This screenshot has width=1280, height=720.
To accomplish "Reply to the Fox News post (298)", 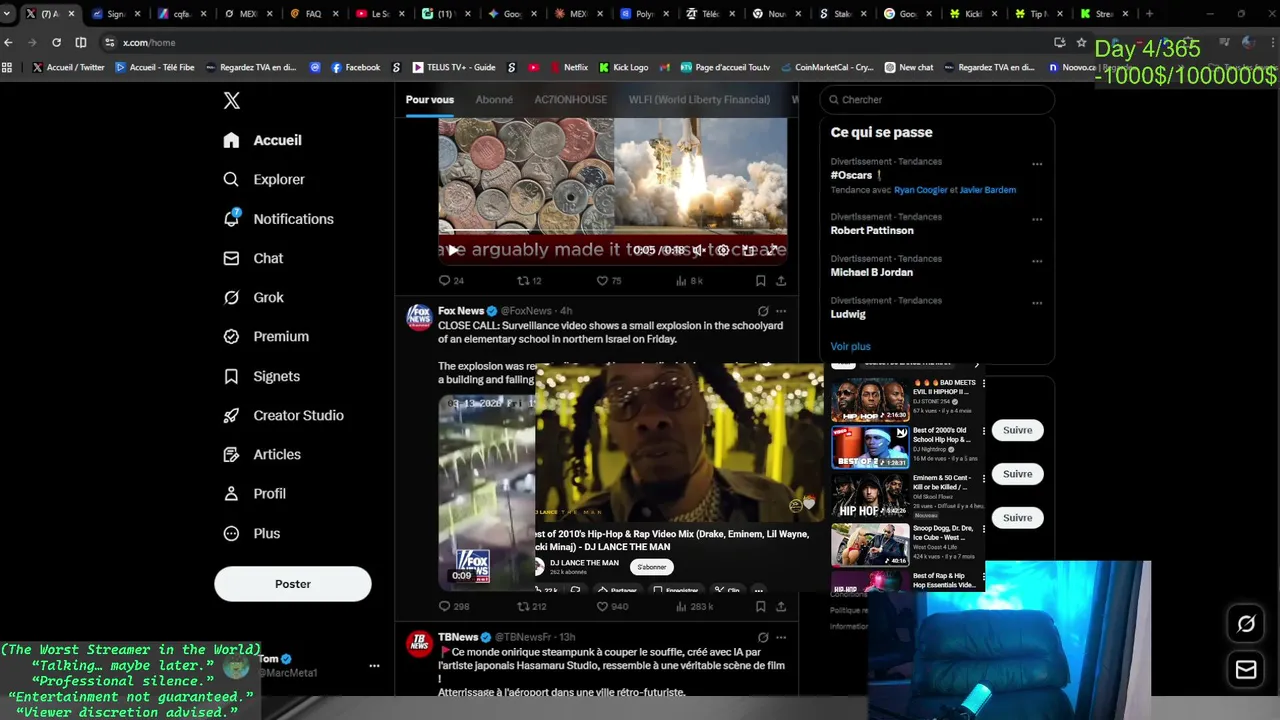I will (454, 606).
